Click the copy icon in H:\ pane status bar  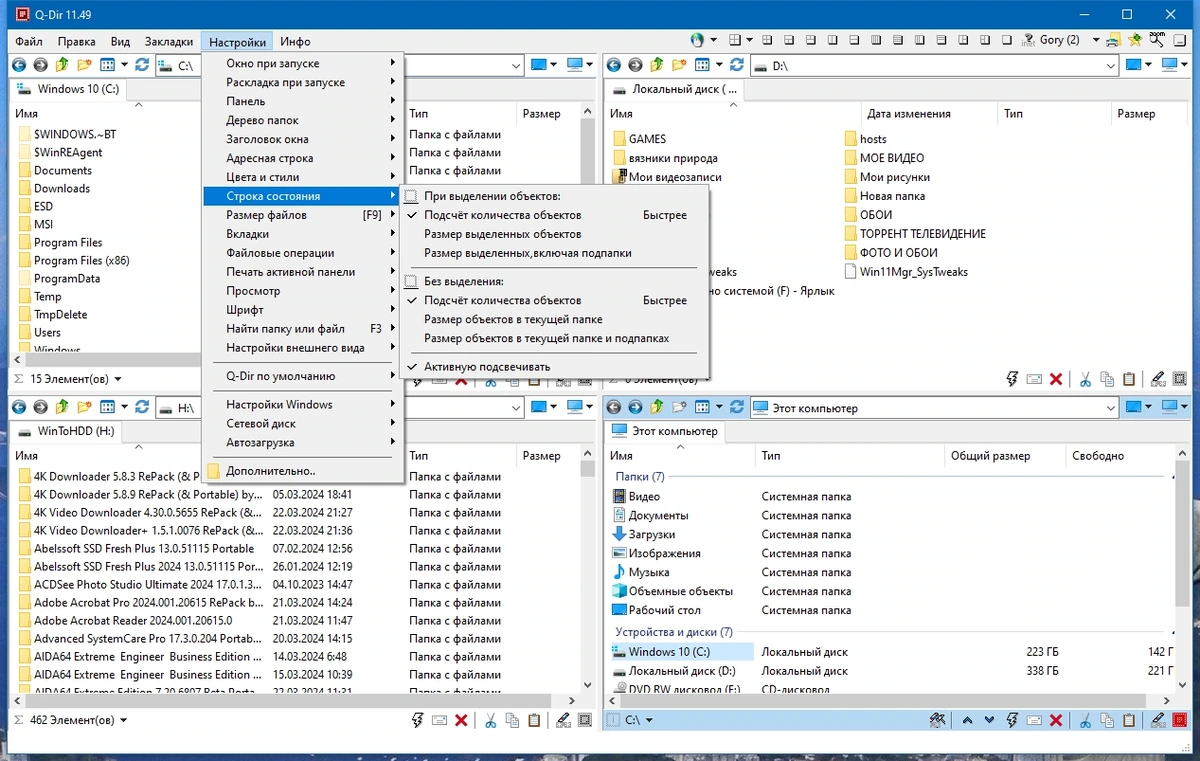point(512,720)
